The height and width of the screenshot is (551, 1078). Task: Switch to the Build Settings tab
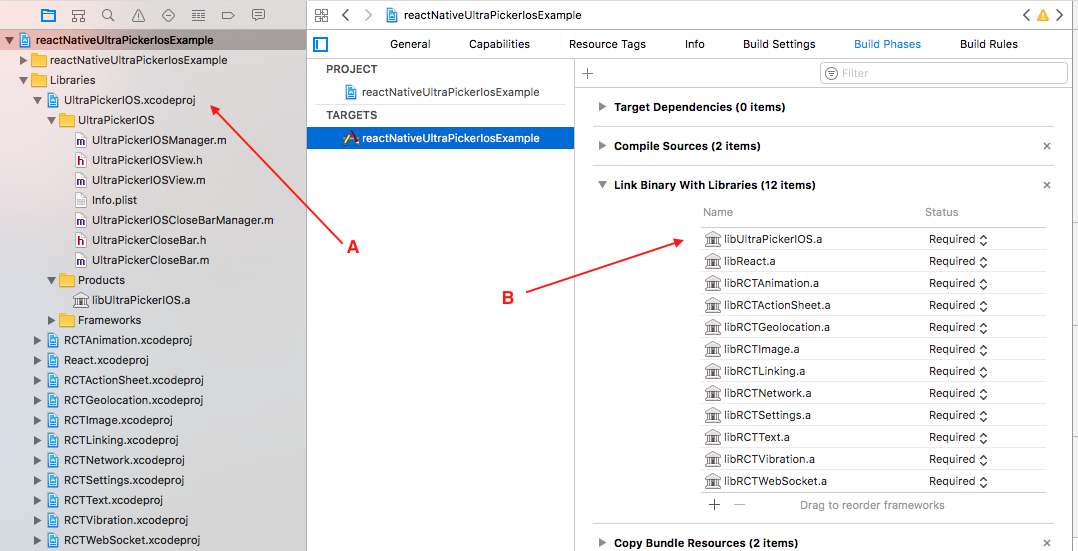[779, 44]
